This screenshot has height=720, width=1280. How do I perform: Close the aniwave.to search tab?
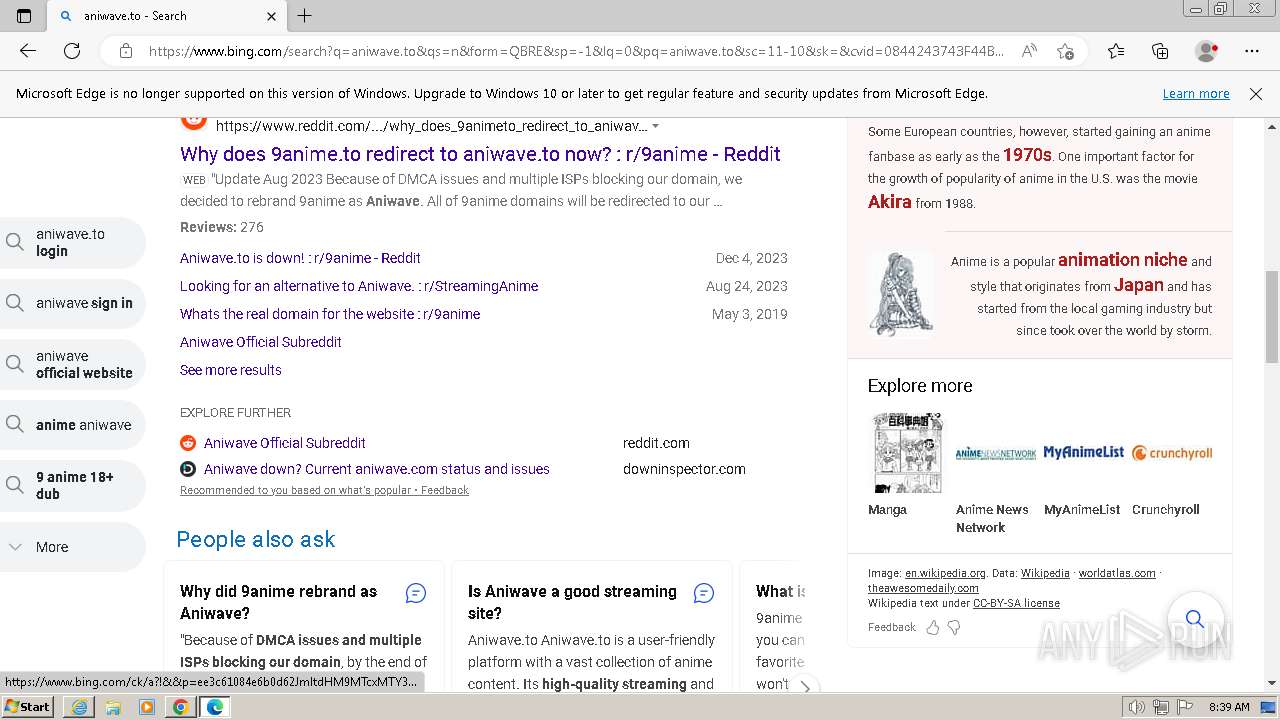tap(271, 16)
